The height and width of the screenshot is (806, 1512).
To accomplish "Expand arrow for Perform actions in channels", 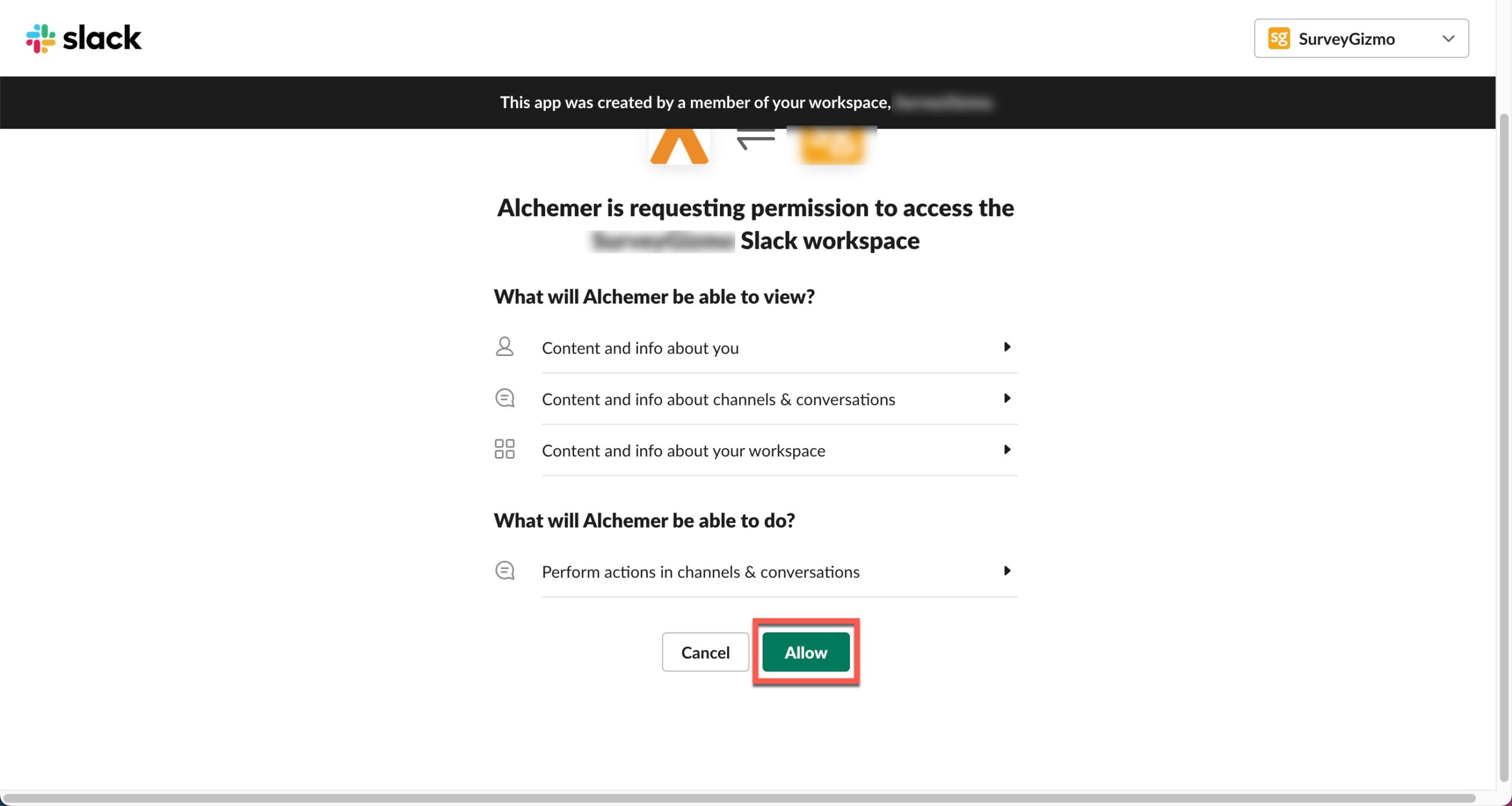I will coord(1007,571).
